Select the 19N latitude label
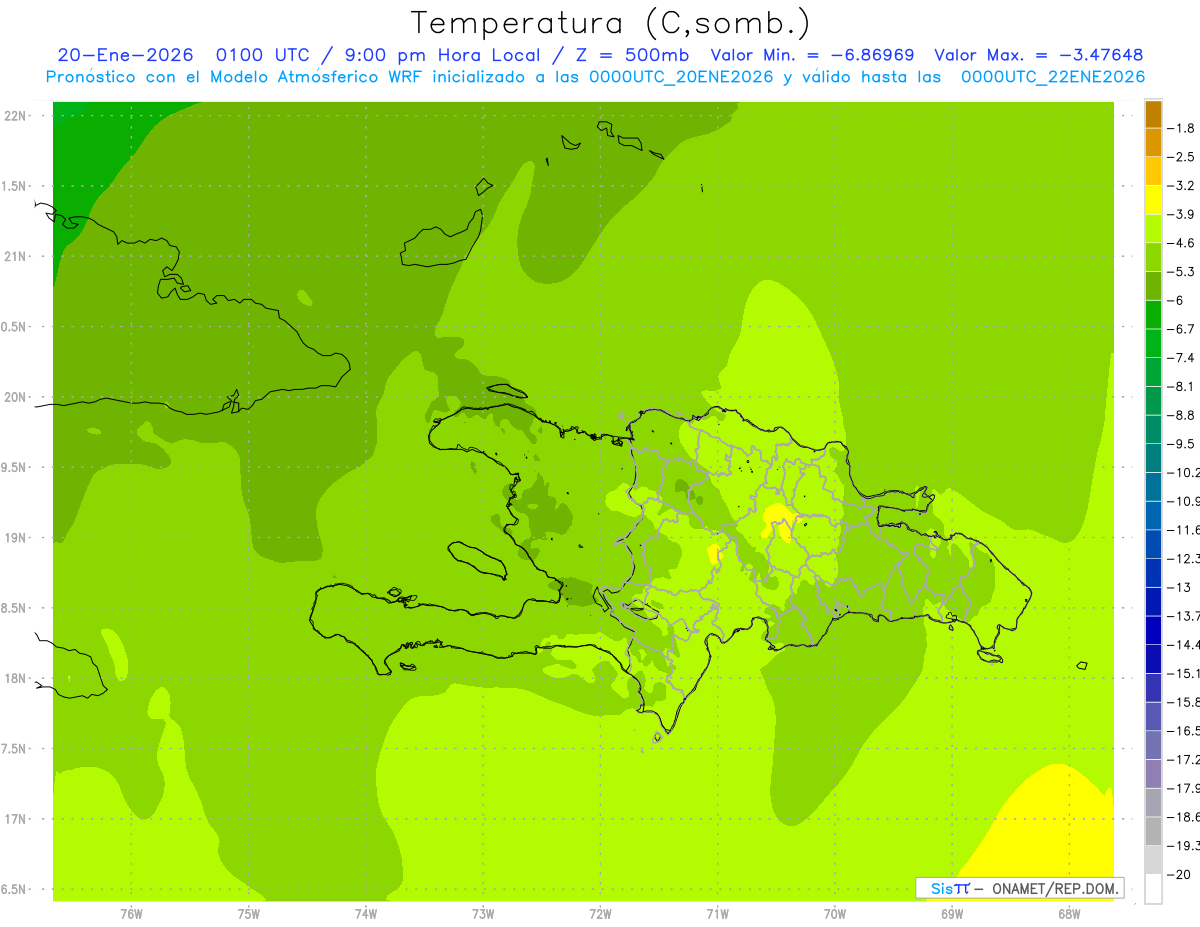 pos(15,538)
